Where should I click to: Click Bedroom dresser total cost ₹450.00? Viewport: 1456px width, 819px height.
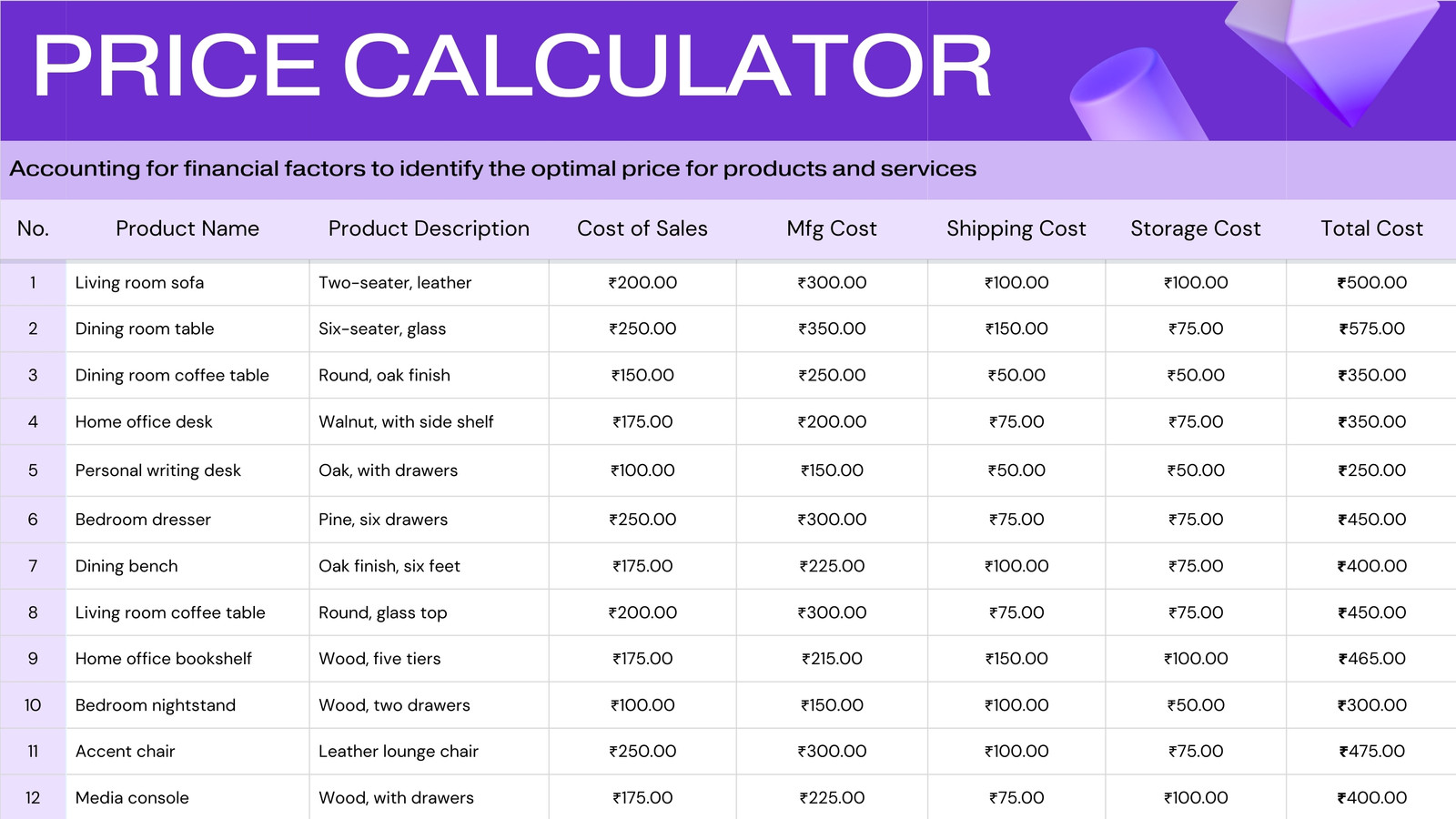coord(1371,520)
